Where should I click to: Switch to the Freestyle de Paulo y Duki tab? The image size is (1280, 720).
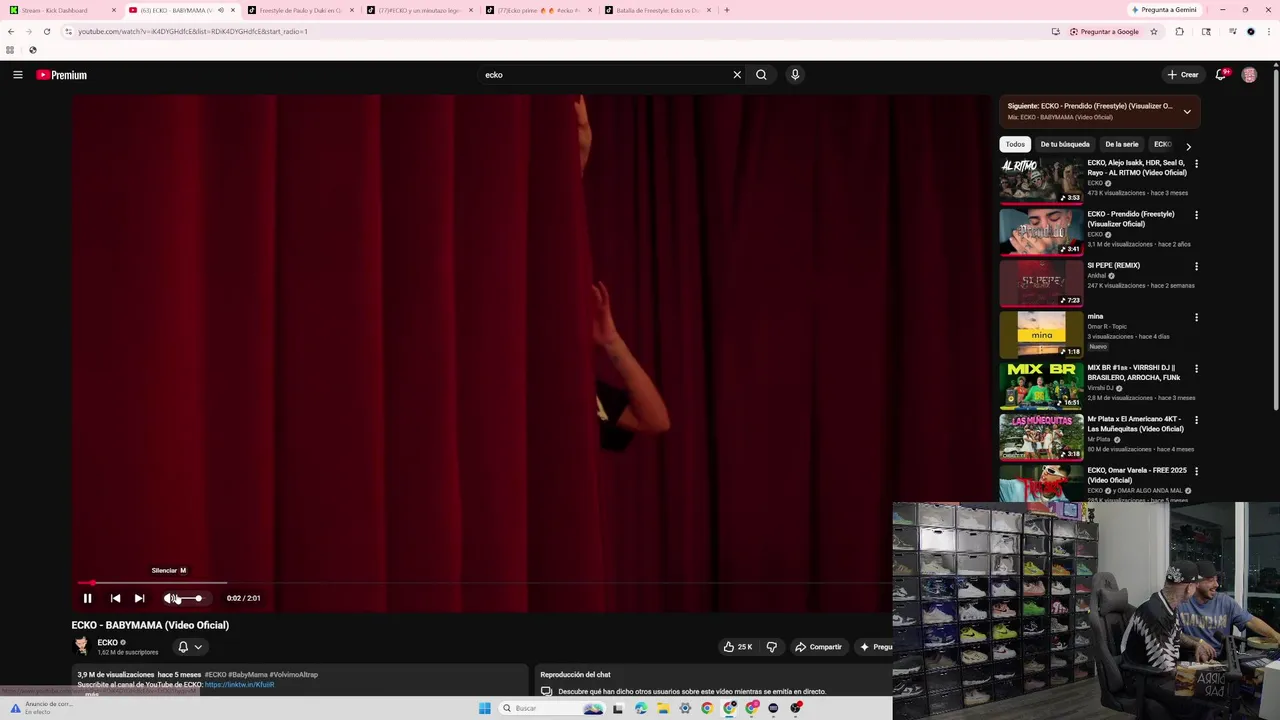pos(300,10)
